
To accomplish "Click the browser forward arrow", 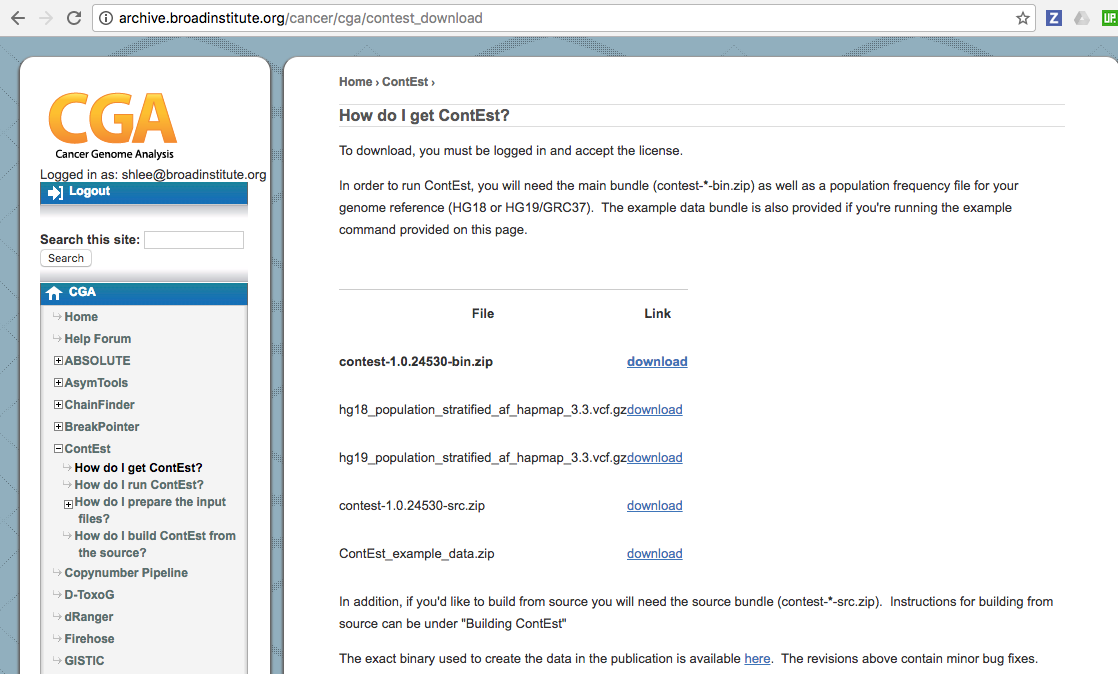I will point(46,18).
